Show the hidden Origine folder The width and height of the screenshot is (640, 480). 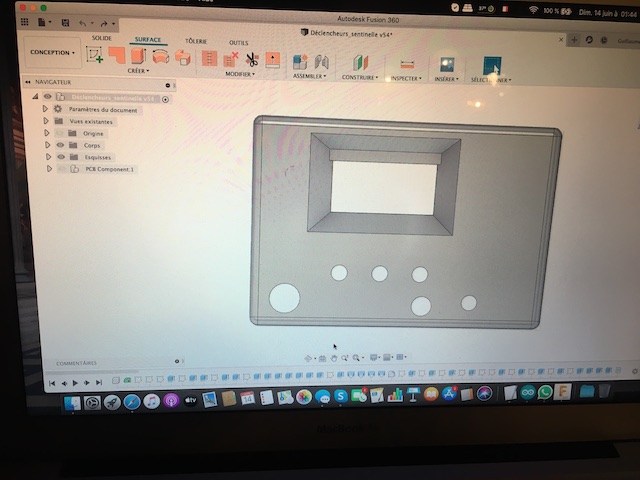pyautogui.click(x=60, y=133)
